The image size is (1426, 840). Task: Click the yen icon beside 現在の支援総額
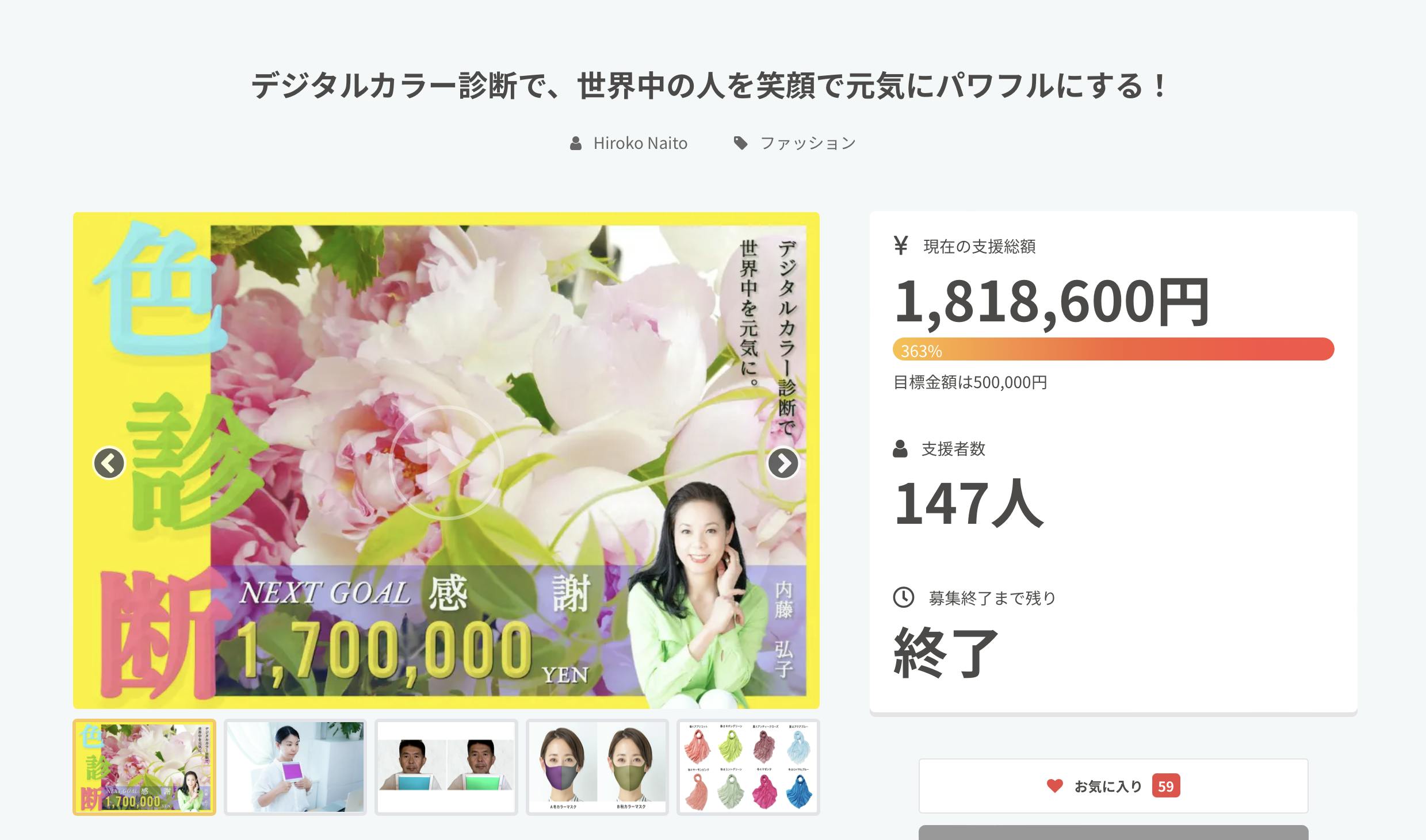[901, 246]
